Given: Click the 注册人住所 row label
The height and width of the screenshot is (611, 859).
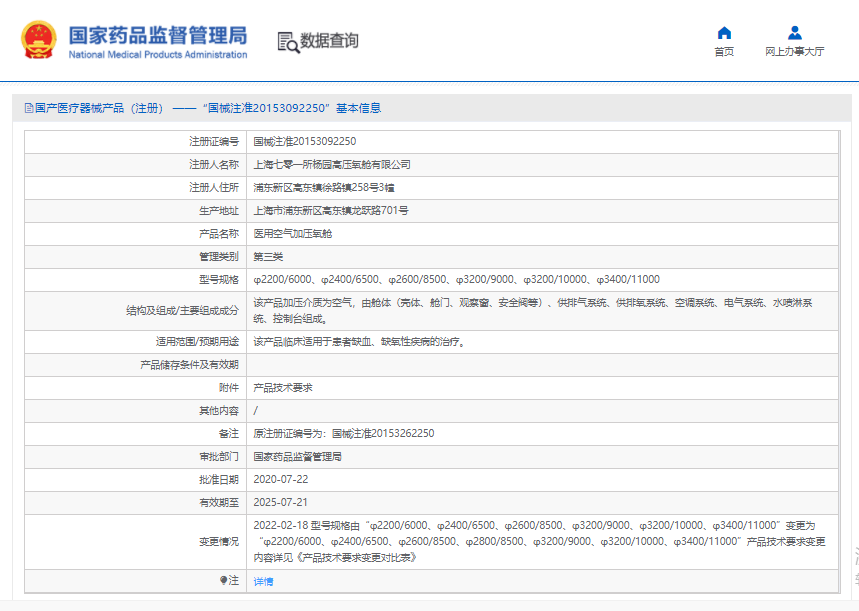Looking at the screenshot, I should click(214, 187).
